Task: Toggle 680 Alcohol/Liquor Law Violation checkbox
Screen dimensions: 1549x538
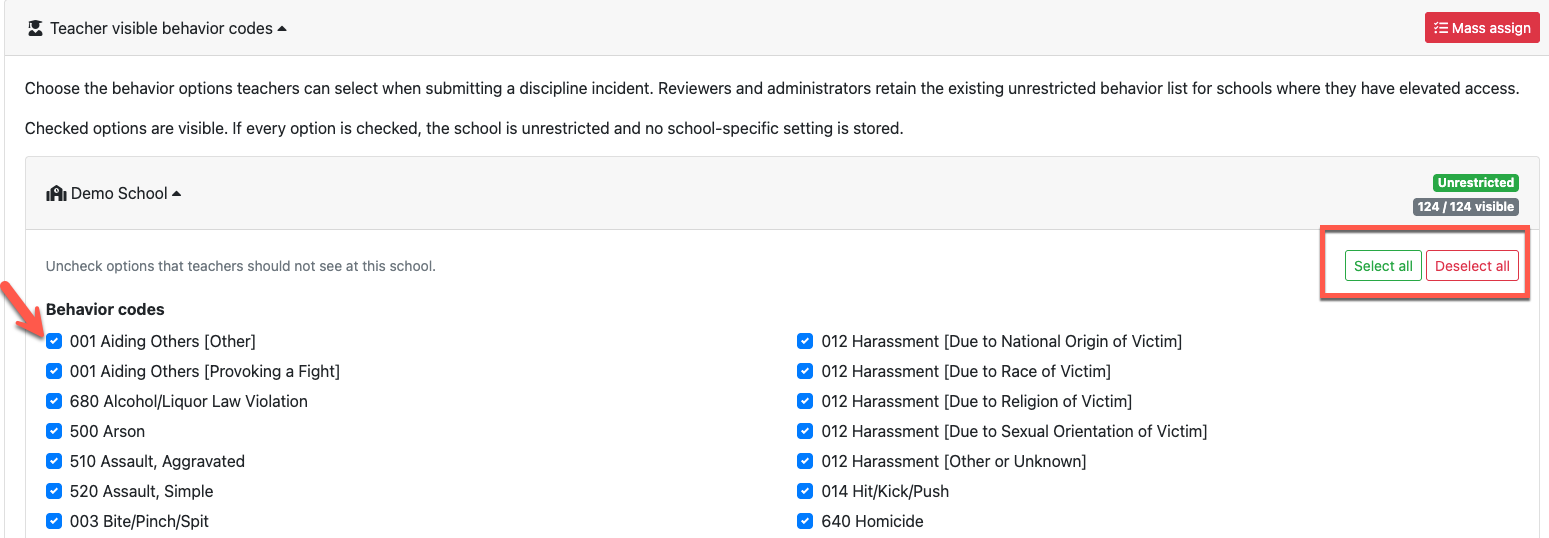Action: point(54,401)
